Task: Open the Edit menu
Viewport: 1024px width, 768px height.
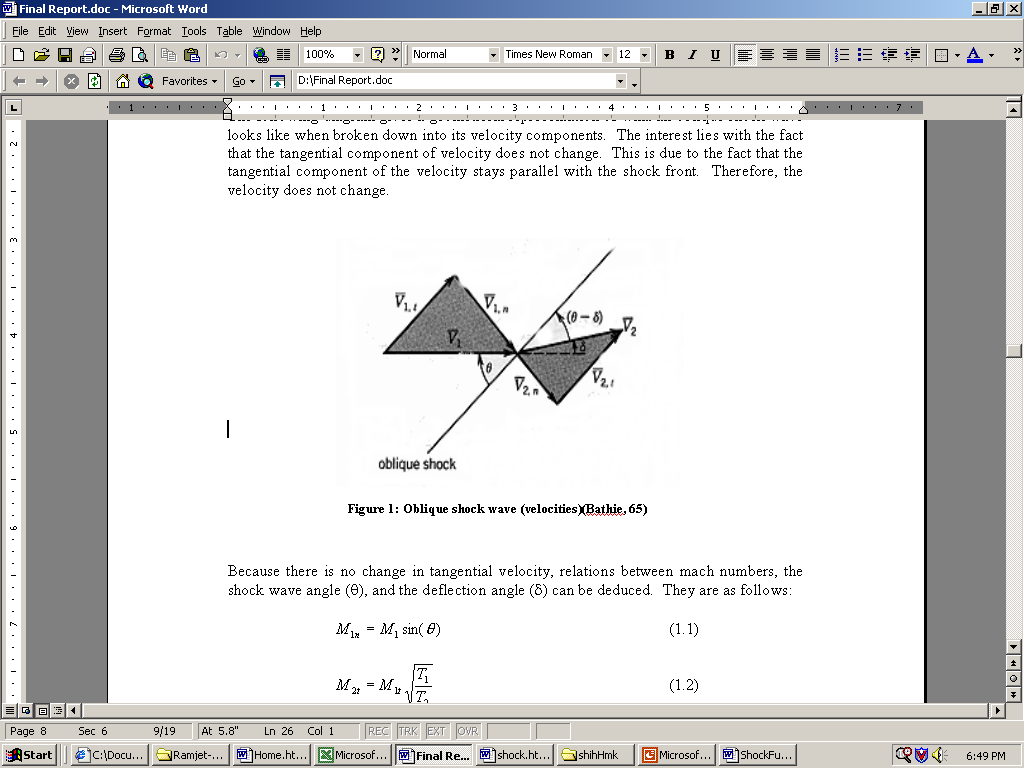Action: pos(47,31)
